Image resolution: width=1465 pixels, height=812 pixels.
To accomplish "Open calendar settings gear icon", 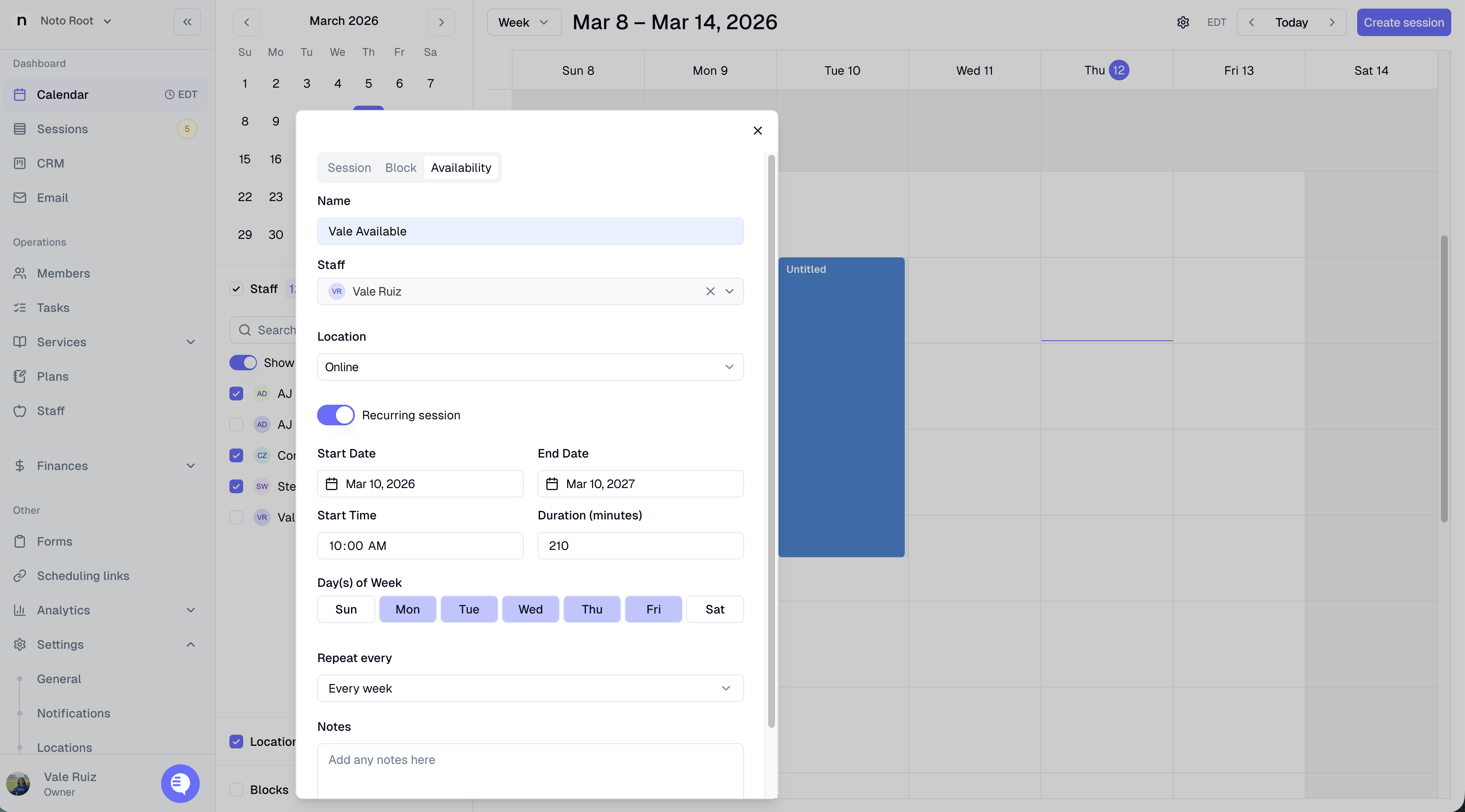I will (1183, 22).
